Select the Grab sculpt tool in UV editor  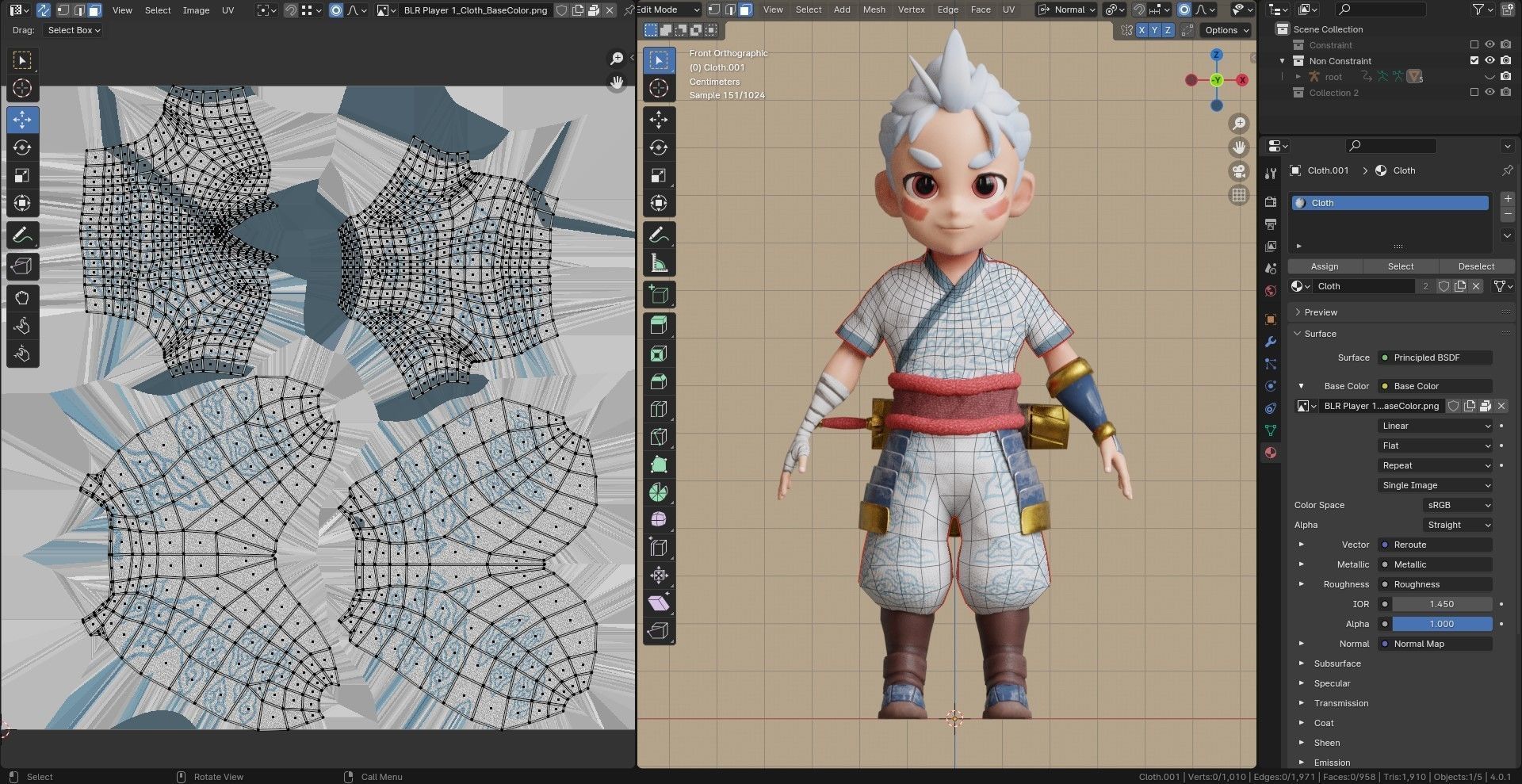pyautogui.click(x=22, y=298)
